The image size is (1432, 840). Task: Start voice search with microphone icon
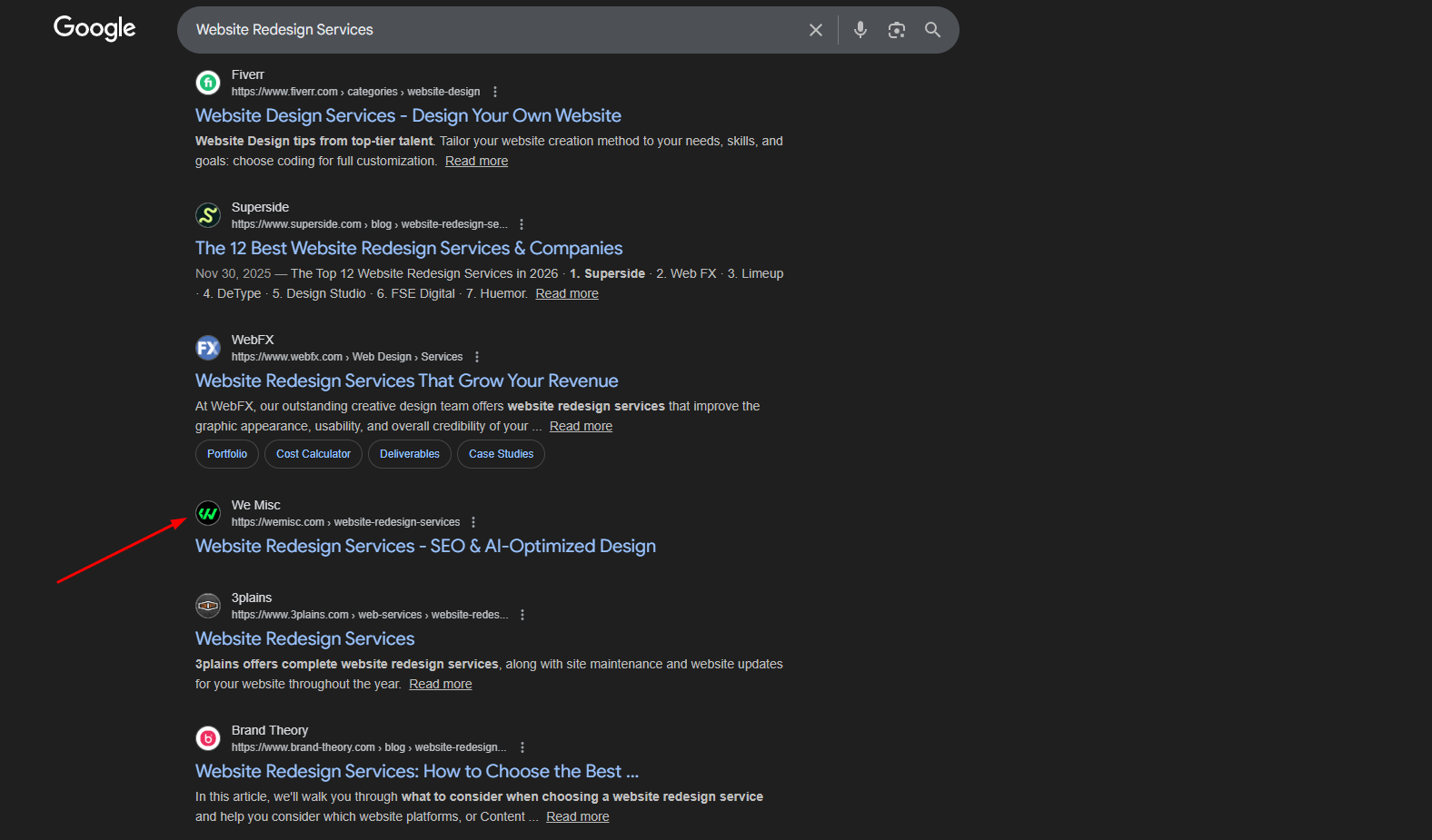click(860, 30)
